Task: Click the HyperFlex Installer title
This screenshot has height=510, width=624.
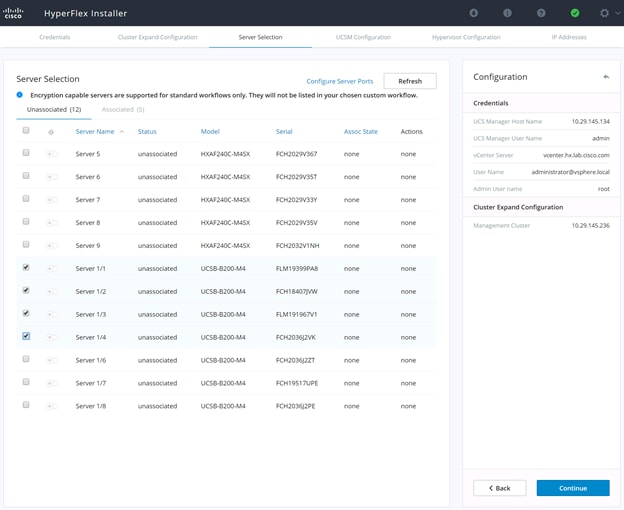Action: click(x=86, y=13)
